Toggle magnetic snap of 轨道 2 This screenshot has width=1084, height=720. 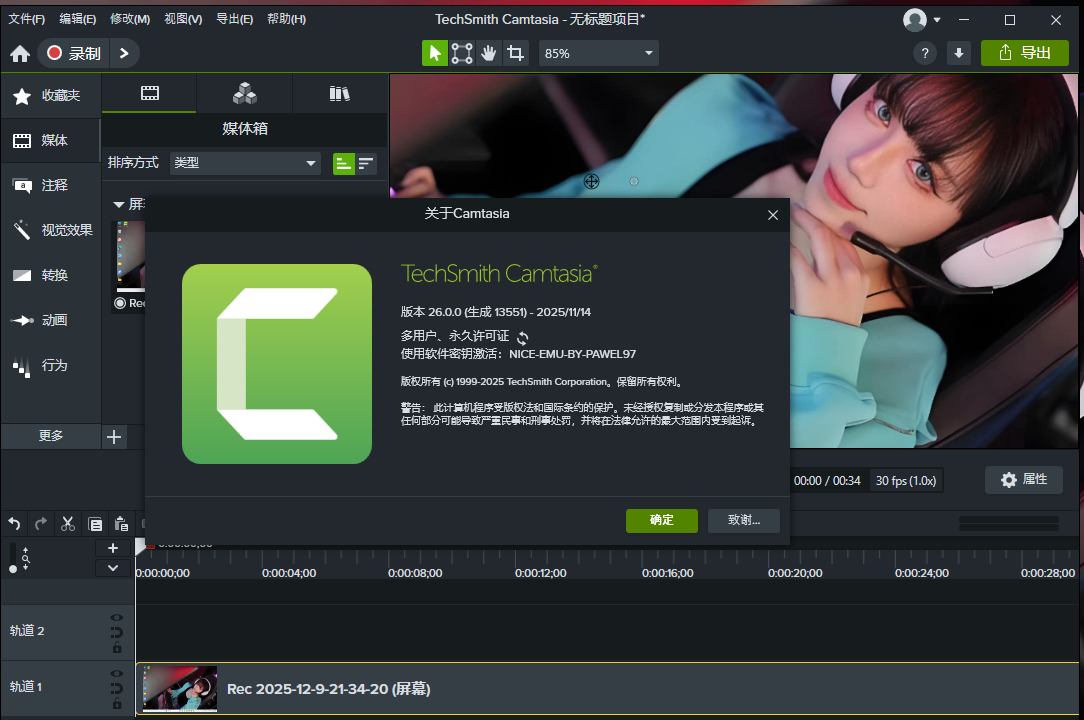tap(116, 632)
